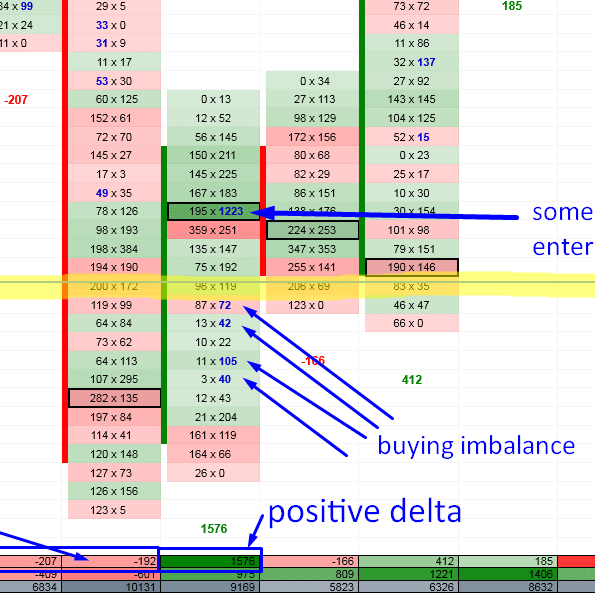Image resolution: width=595 pixels, height=595 pixels.
Task: Click the 0 x 13 cell
Action: [213, 99]
